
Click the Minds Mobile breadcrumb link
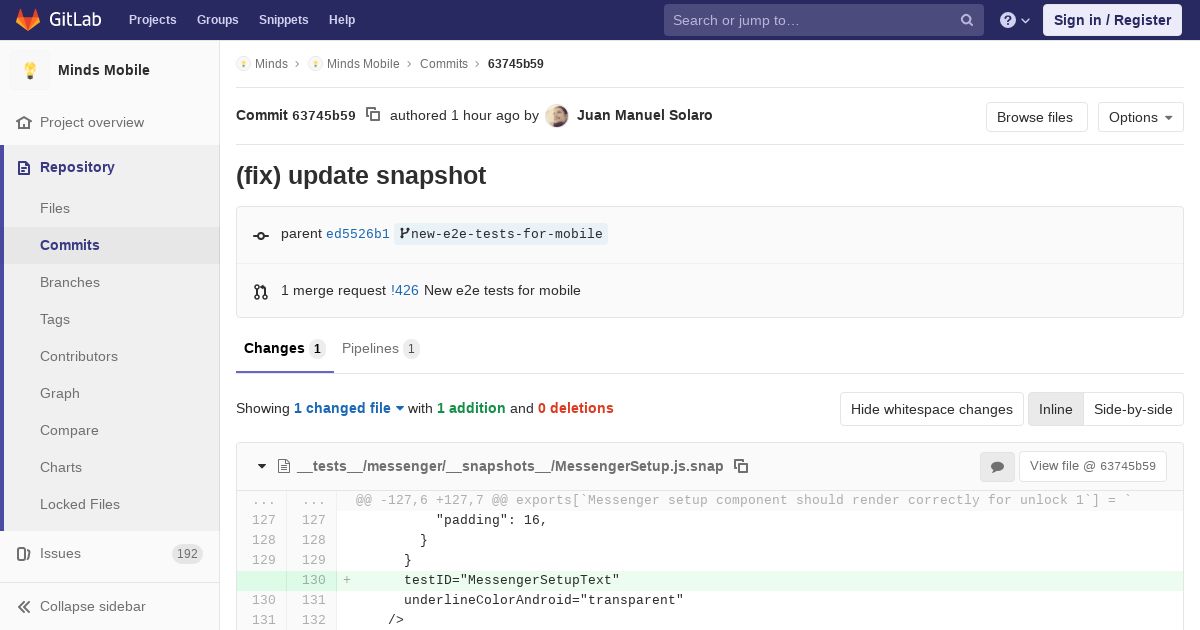click(x=363, y=64)
